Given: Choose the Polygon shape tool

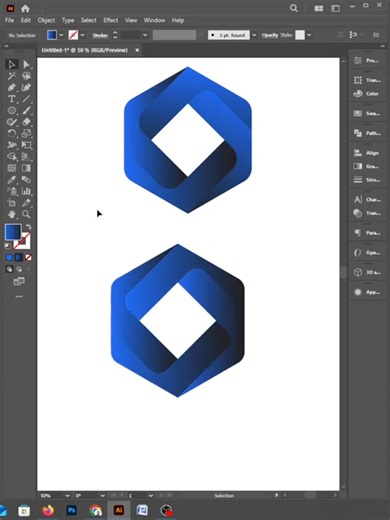Looking at the screenshot, I should pyautogui.click(x=12, y=110).
